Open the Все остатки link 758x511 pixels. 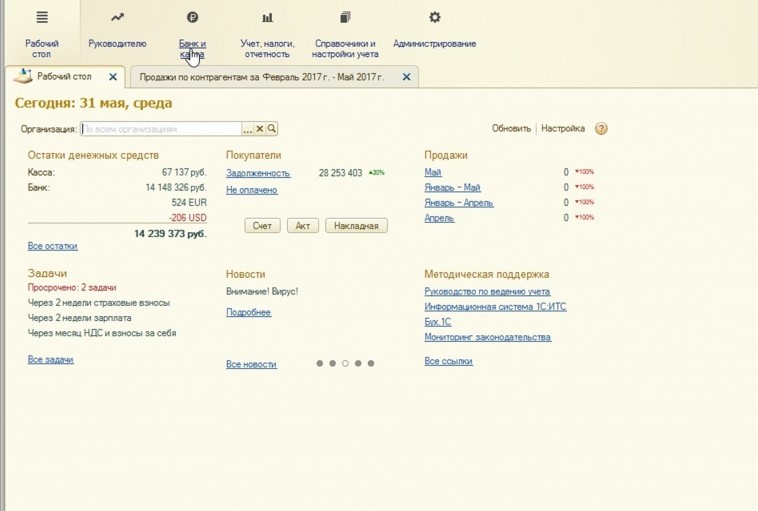52,246
